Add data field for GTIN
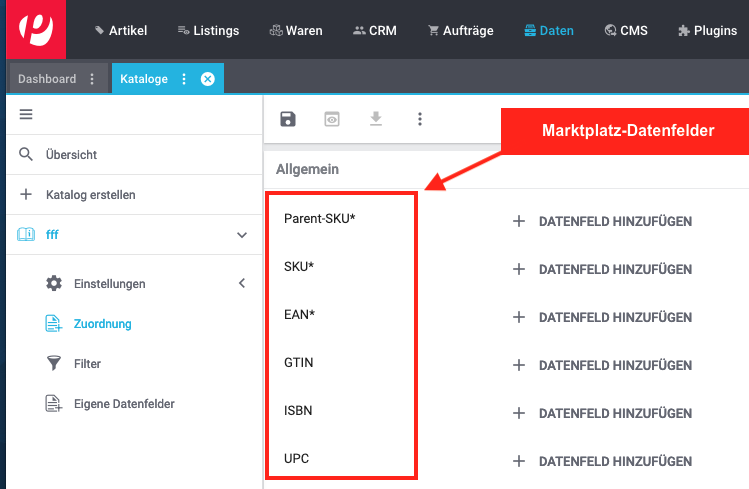Screen dimensions: 749x489 602,365
